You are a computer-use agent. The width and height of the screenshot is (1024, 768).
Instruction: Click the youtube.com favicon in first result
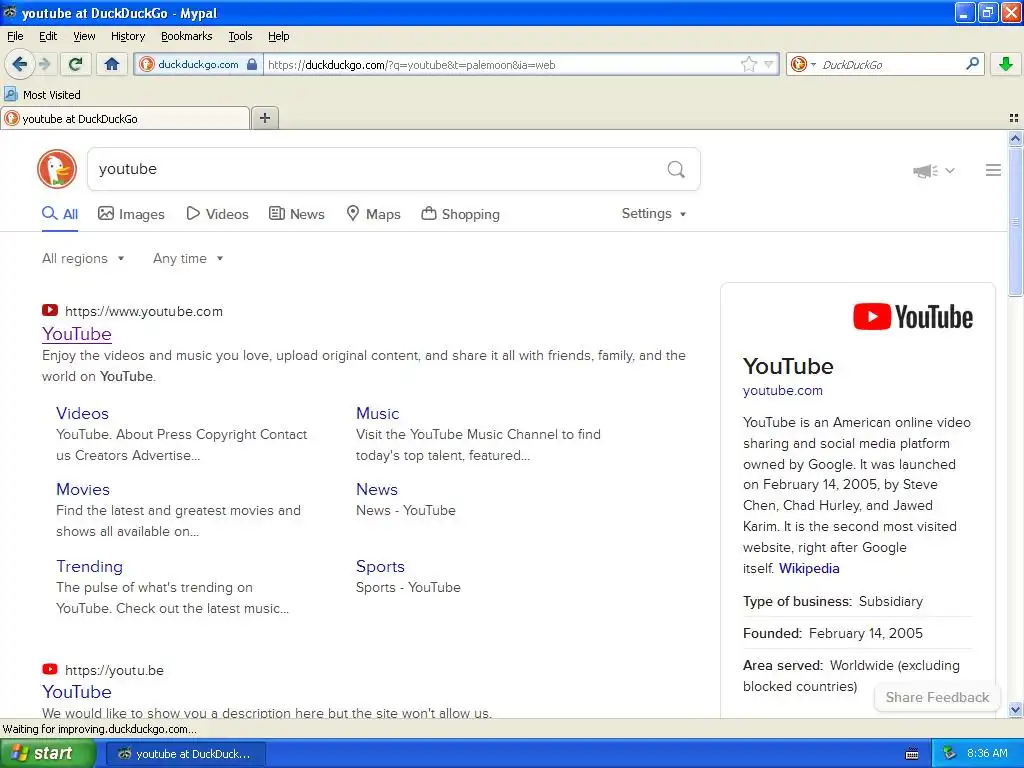(50, 310)
